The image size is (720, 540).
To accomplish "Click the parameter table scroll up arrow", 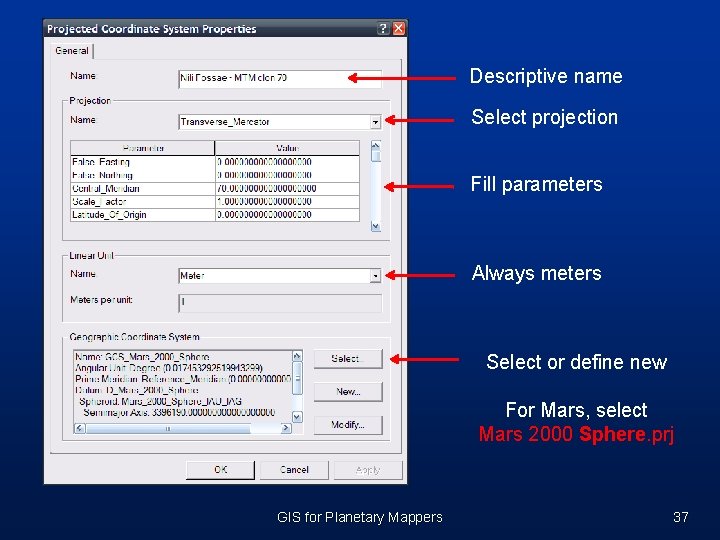I will [376, 146].
